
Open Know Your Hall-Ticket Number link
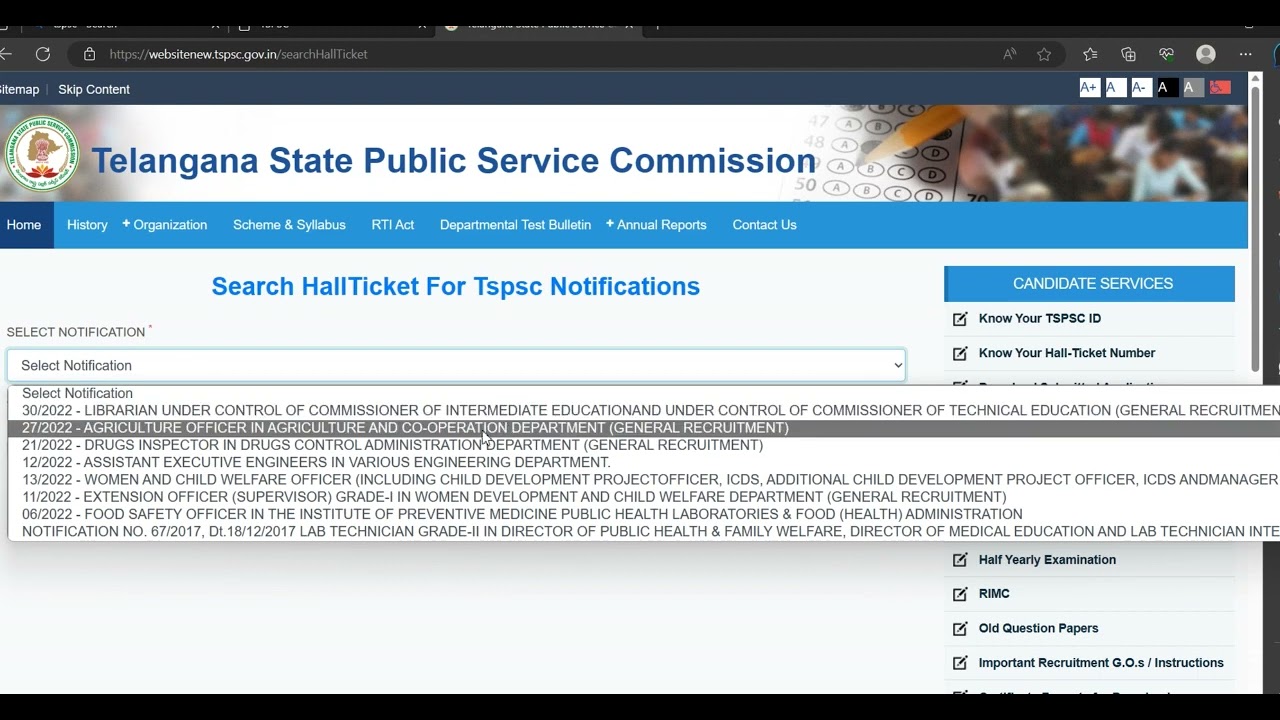pyautogui.click(x=1067, y=353)
